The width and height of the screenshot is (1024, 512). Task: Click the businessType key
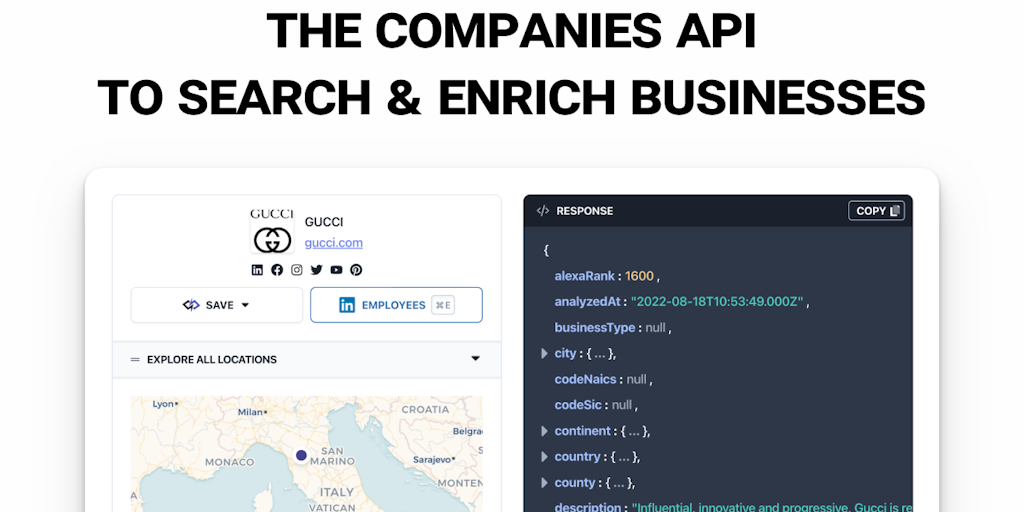click(x=595, y=328)
